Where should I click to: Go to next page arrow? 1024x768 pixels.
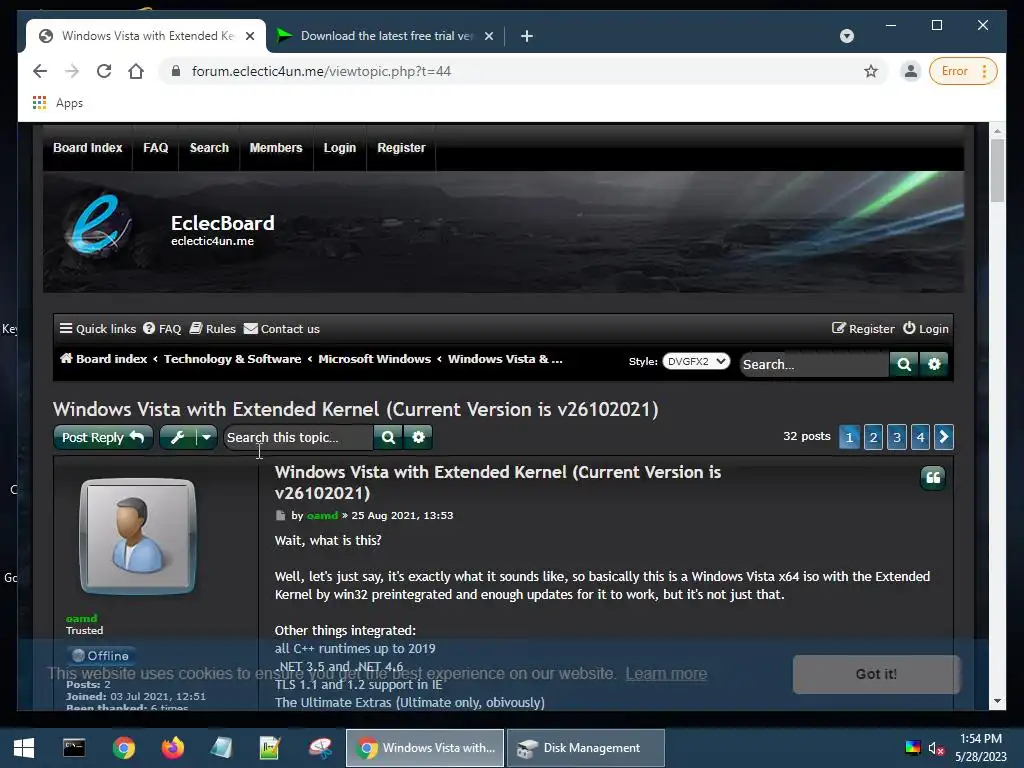tap(944, 437)
